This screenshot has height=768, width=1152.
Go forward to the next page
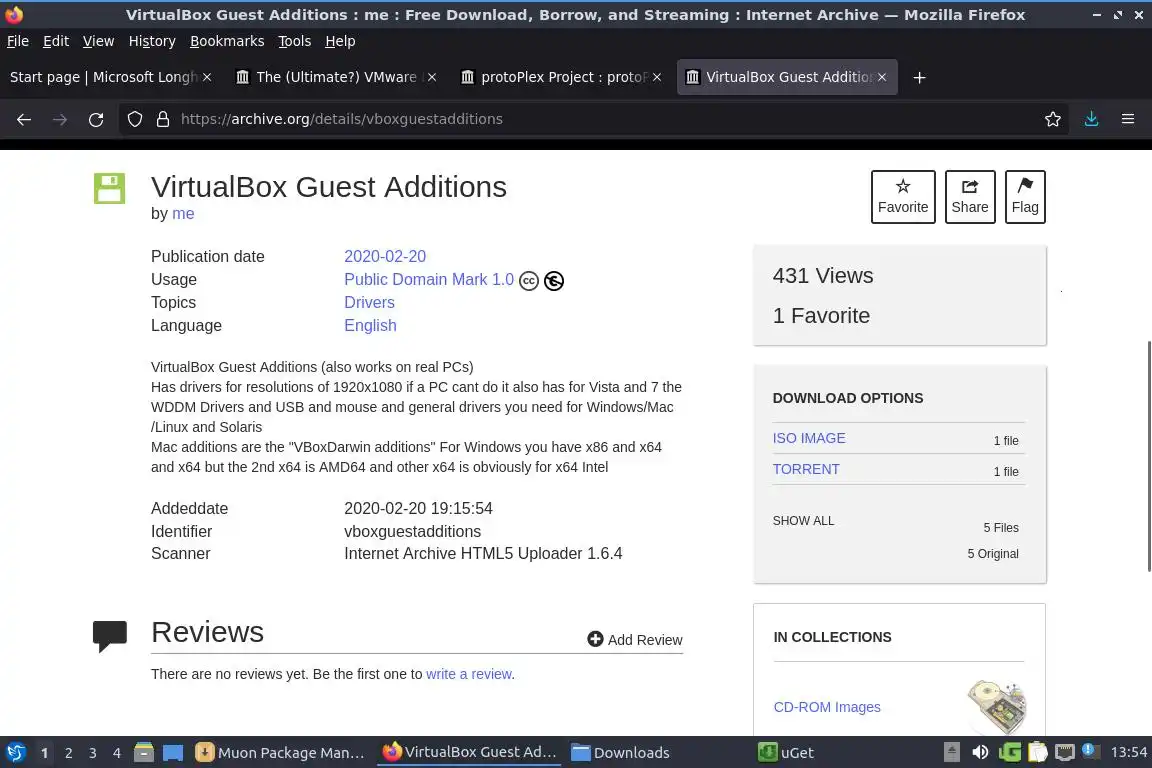point(60,119)
